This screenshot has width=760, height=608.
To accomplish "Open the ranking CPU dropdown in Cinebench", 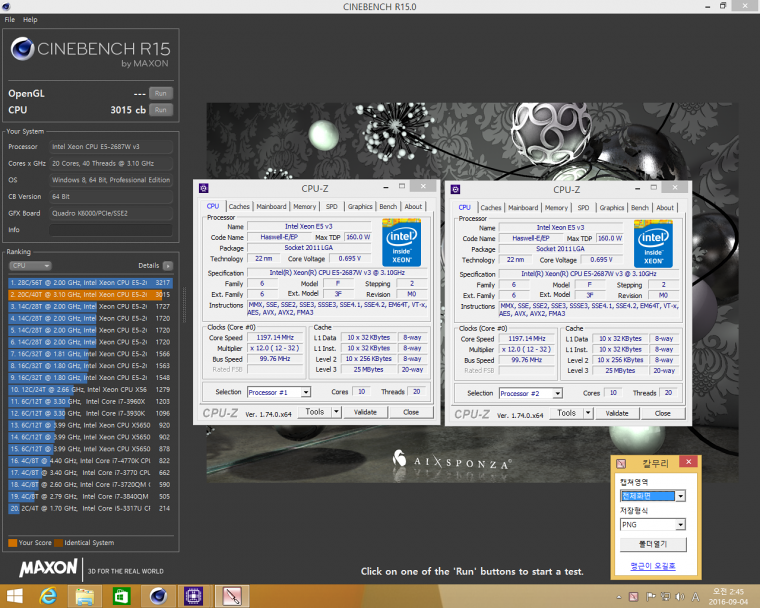I will tap(30, 266).
